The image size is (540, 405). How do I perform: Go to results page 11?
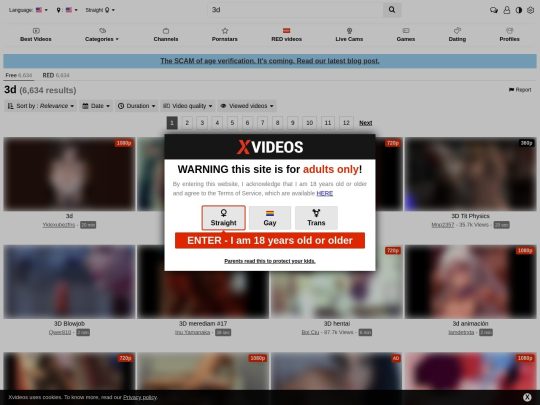click(328, 123)
